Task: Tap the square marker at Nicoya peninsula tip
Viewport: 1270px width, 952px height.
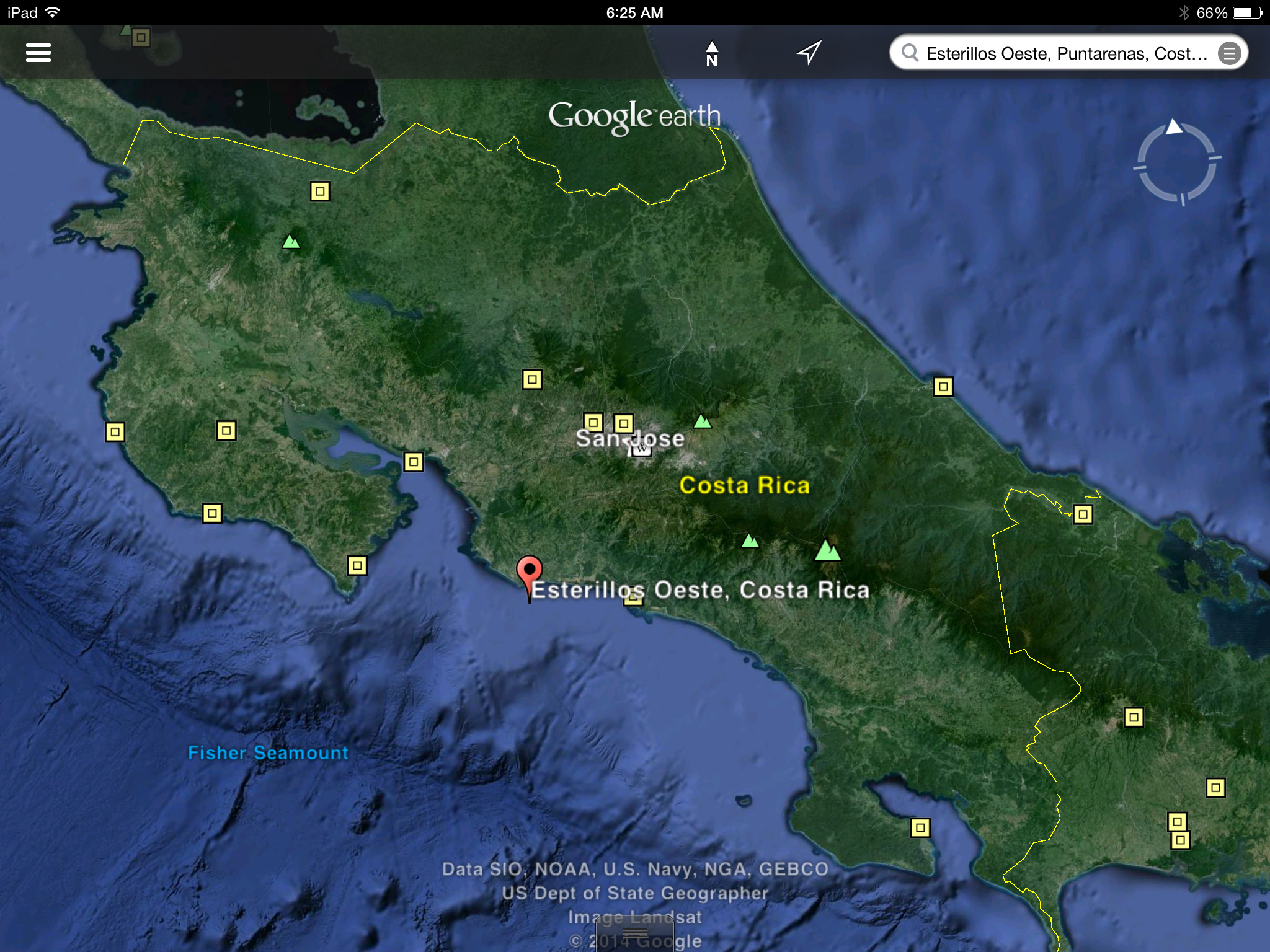Action: coord(357,565)
